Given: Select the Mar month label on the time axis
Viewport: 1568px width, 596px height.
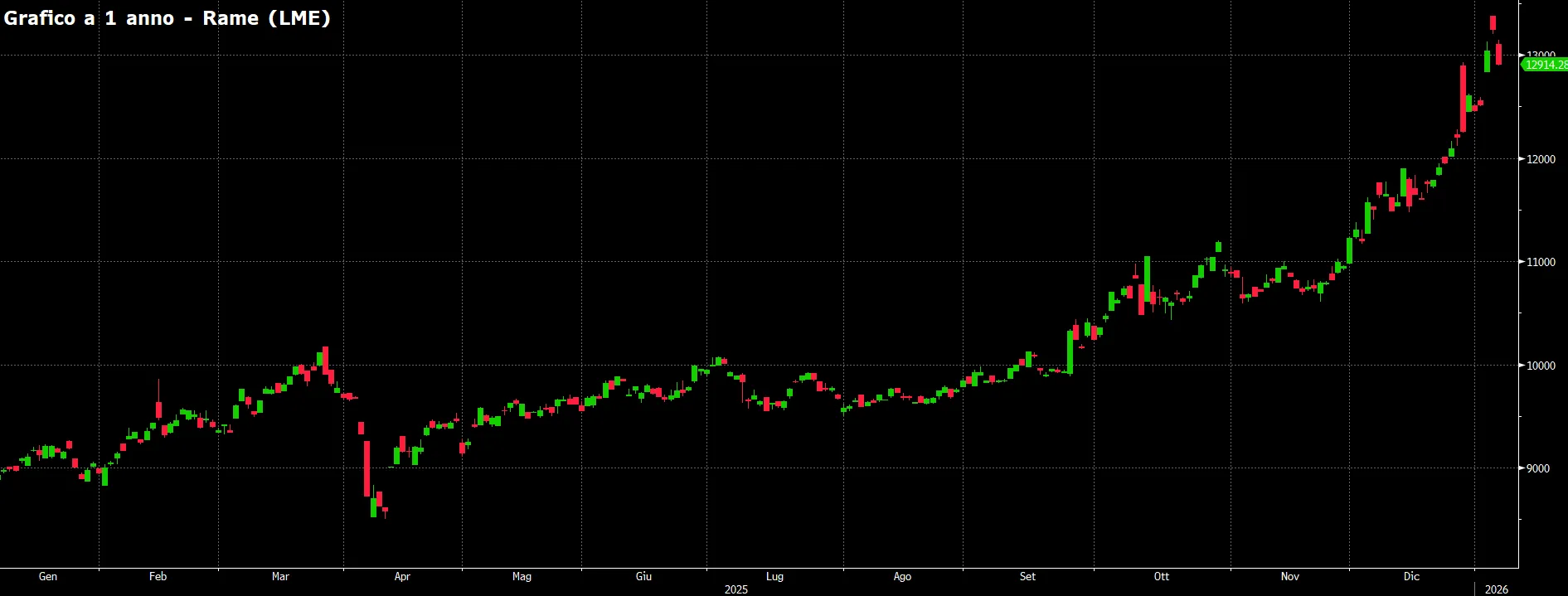Looking at the screenshot, I should (x=280, y=576).
